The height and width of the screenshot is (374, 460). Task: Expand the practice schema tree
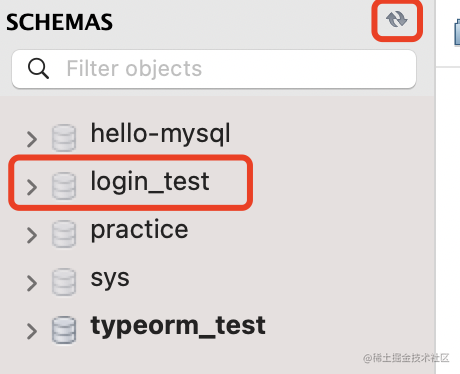[32, 235]
